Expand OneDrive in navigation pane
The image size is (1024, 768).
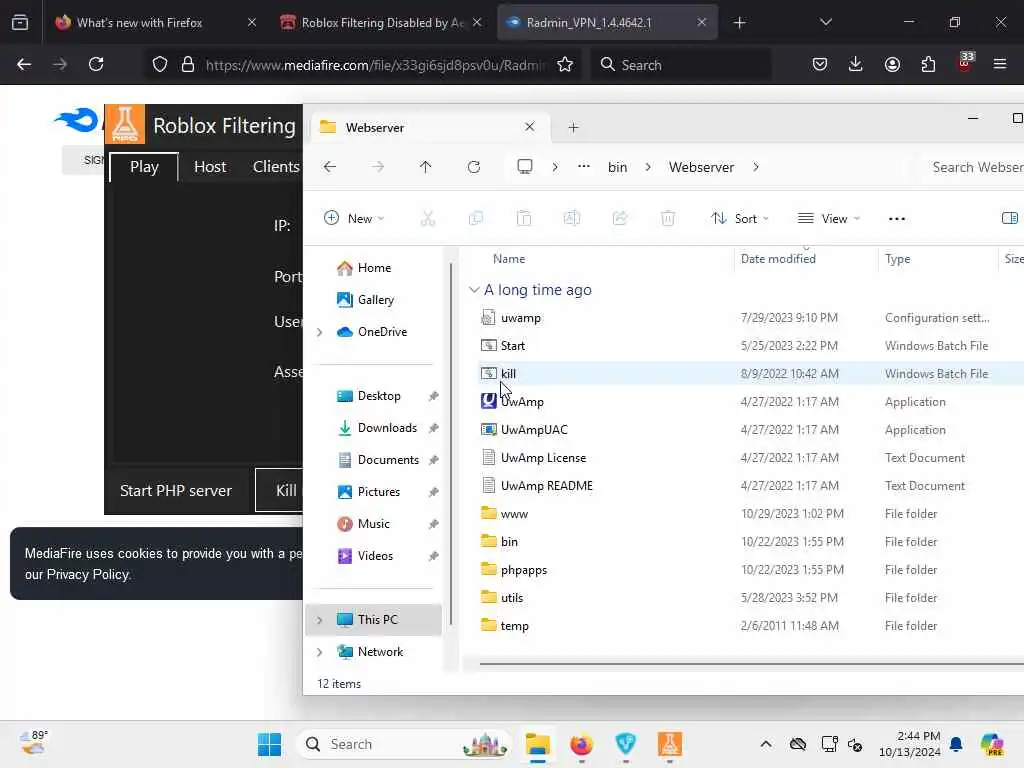click(x=320, y=332)
